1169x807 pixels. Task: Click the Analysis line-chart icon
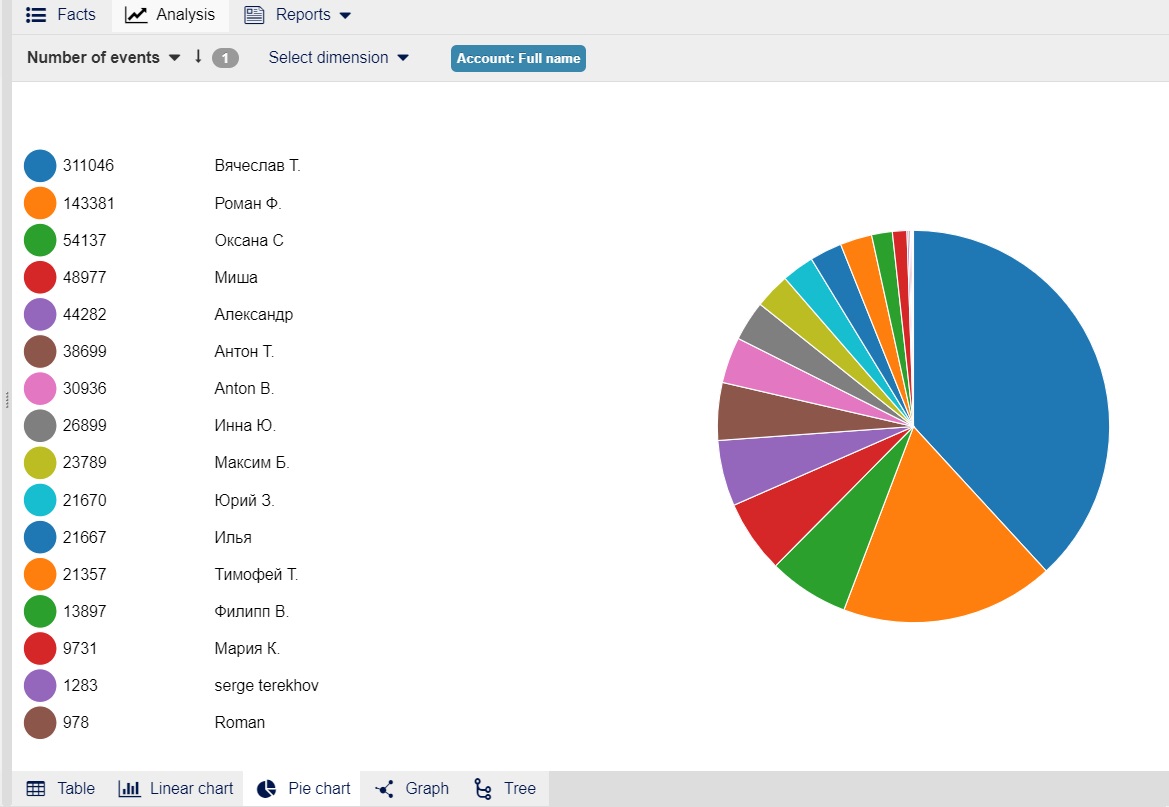135,14
